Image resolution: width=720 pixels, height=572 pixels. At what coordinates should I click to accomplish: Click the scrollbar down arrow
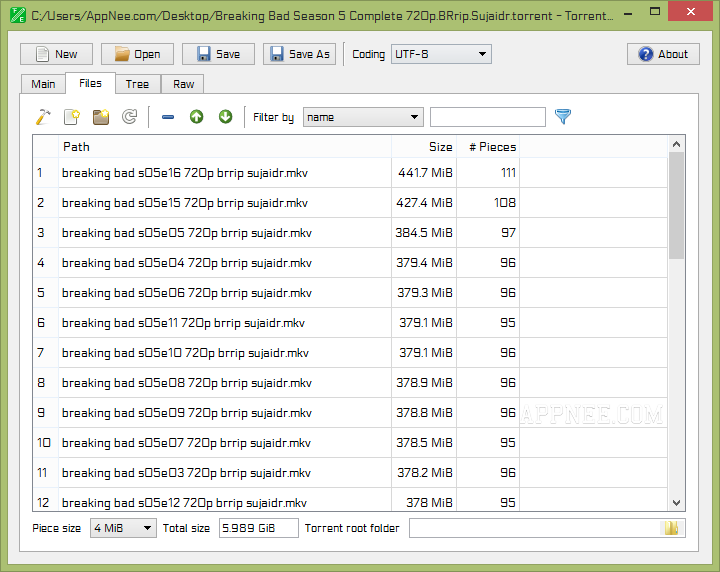click(676, 503)
